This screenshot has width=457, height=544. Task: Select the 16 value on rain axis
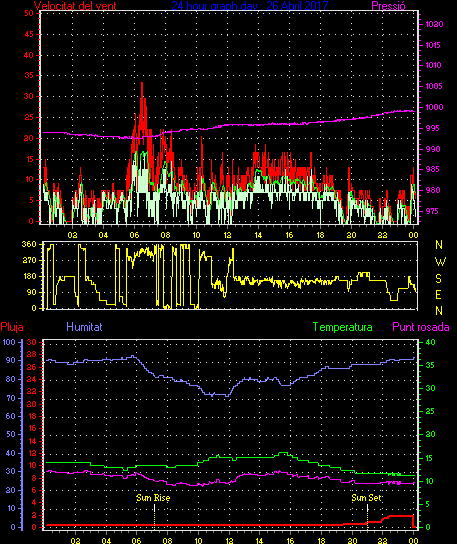(32, 428)
